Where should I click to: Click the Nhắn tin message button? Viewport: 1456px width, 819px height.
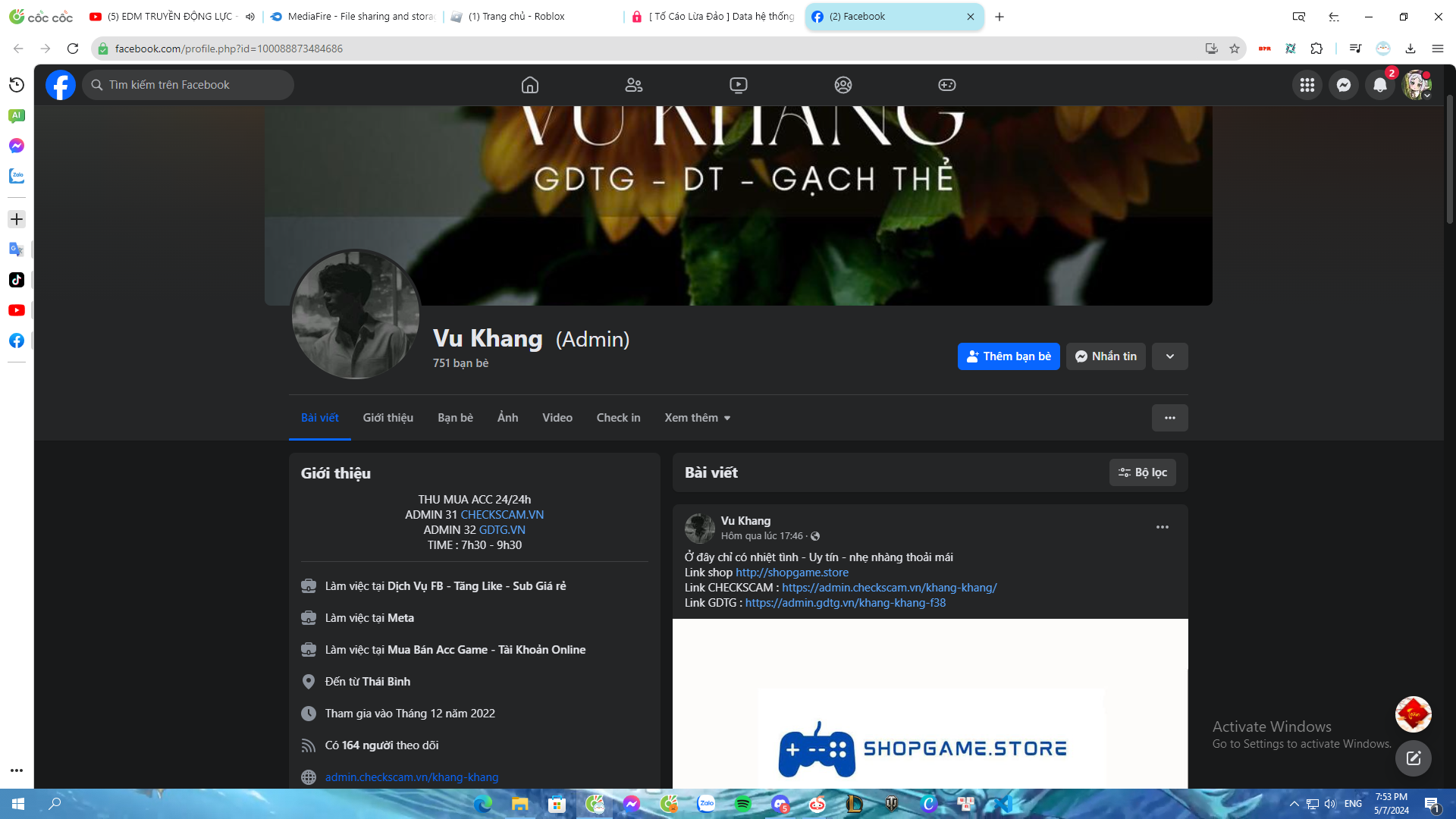[1106, 356]
